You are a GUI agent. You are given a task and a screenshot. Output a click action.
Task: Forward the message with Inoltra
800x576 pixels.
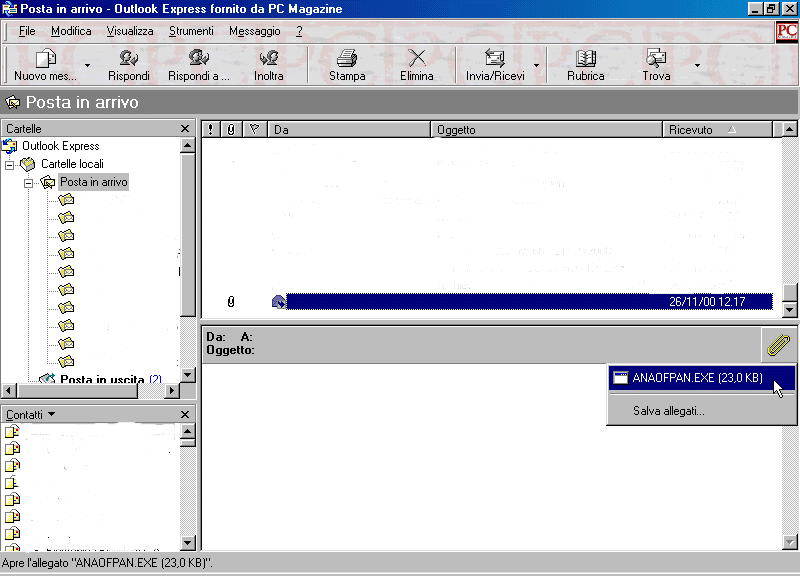tap(268, 64)
